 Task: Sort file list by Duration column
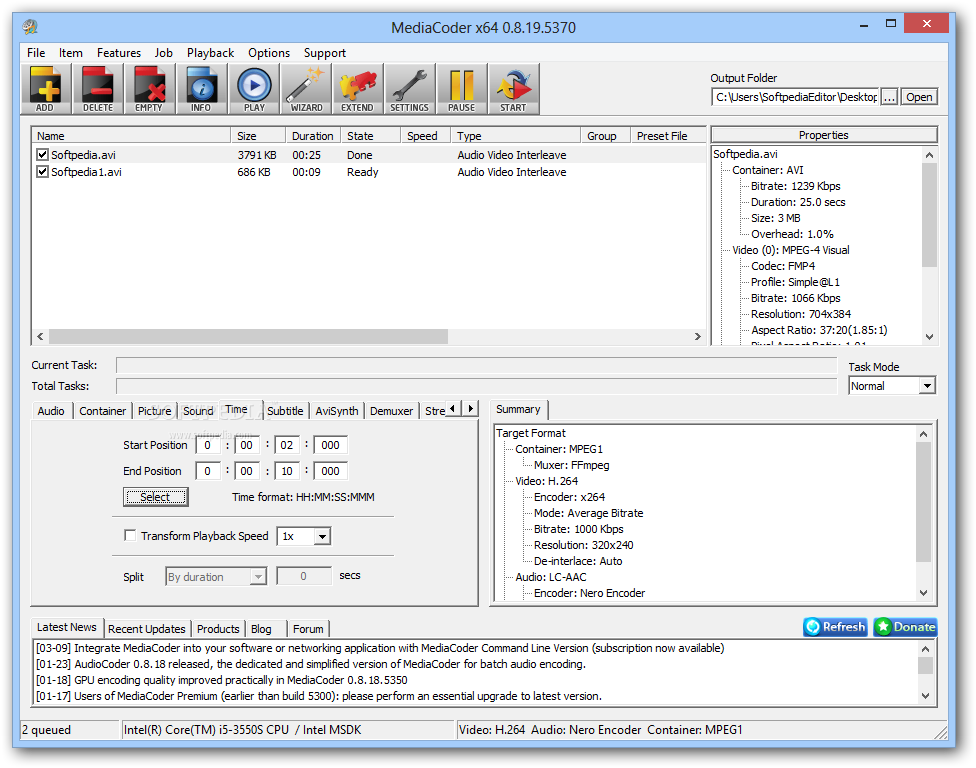[x=313, y=136]
